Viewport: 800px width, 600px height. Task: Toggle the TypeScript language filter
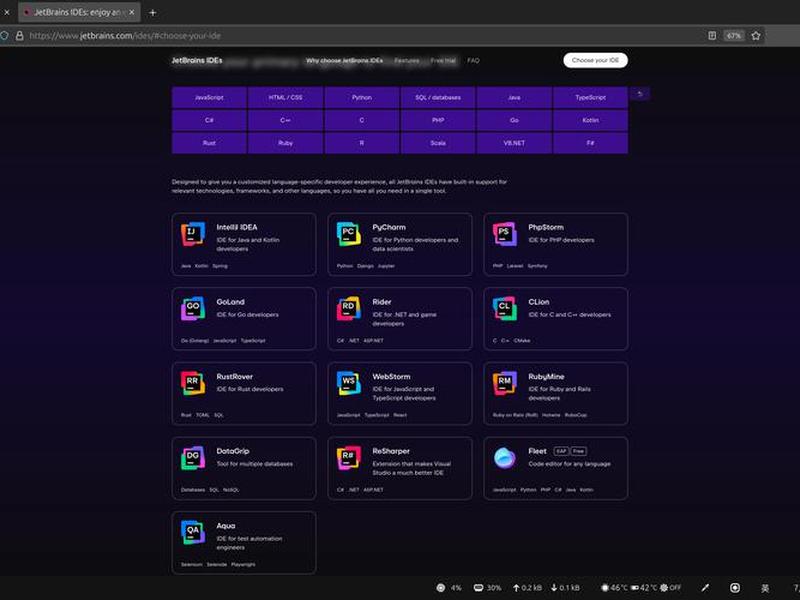[590, 97]
